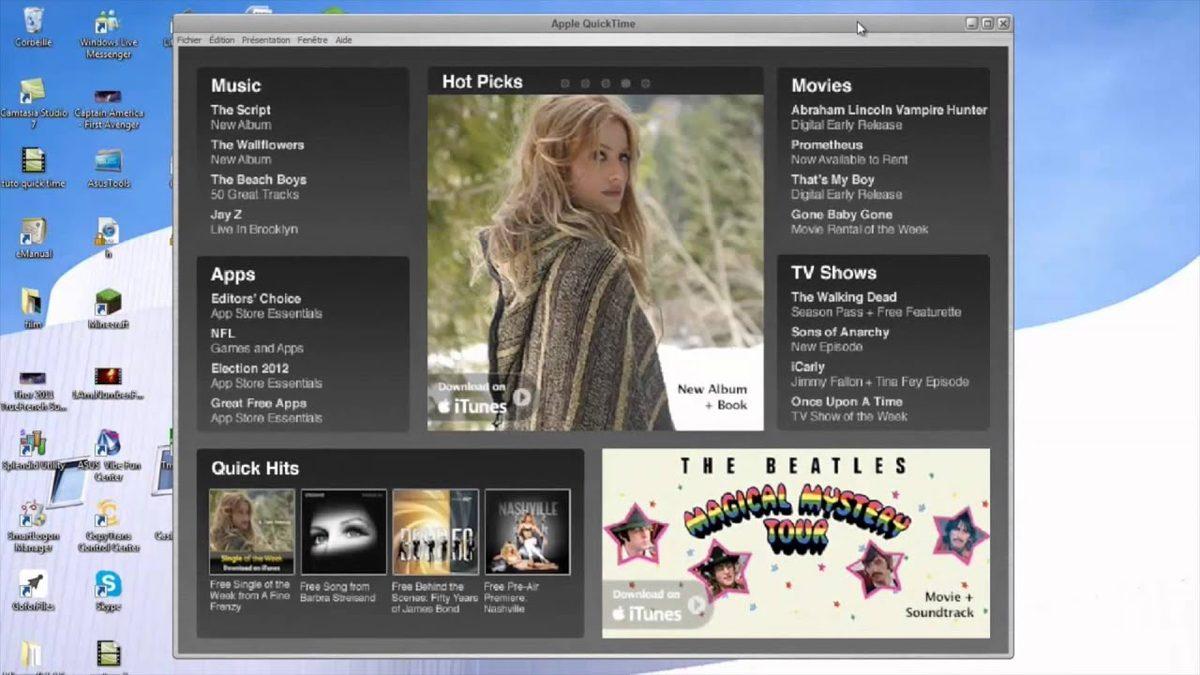This screenshot has height=675, width=1200.
Task: Click the SmartLogon Manager desktop icon
Action: 33,517
